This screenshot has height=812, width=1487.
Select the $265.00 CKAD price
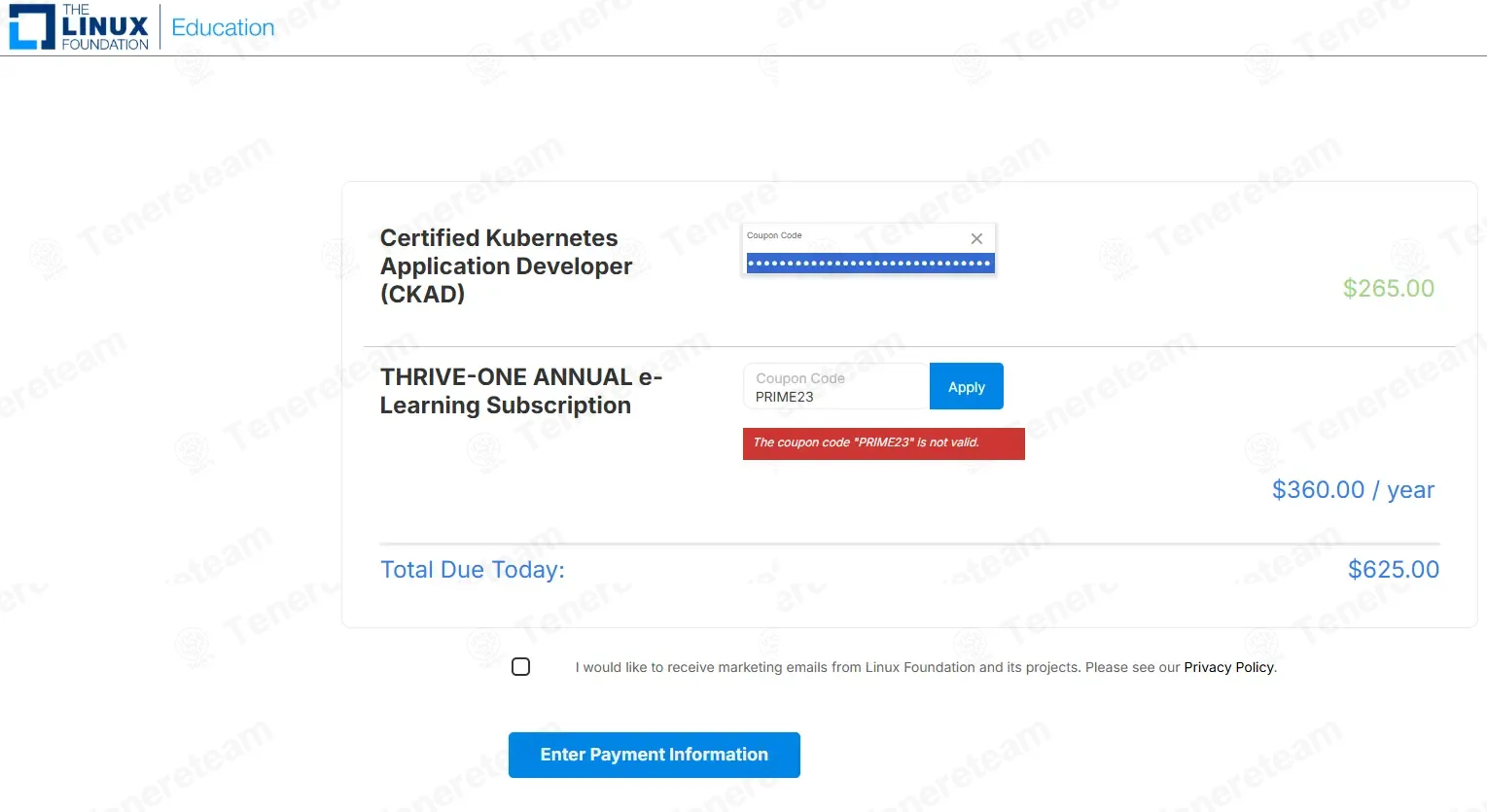(1389, 288)
